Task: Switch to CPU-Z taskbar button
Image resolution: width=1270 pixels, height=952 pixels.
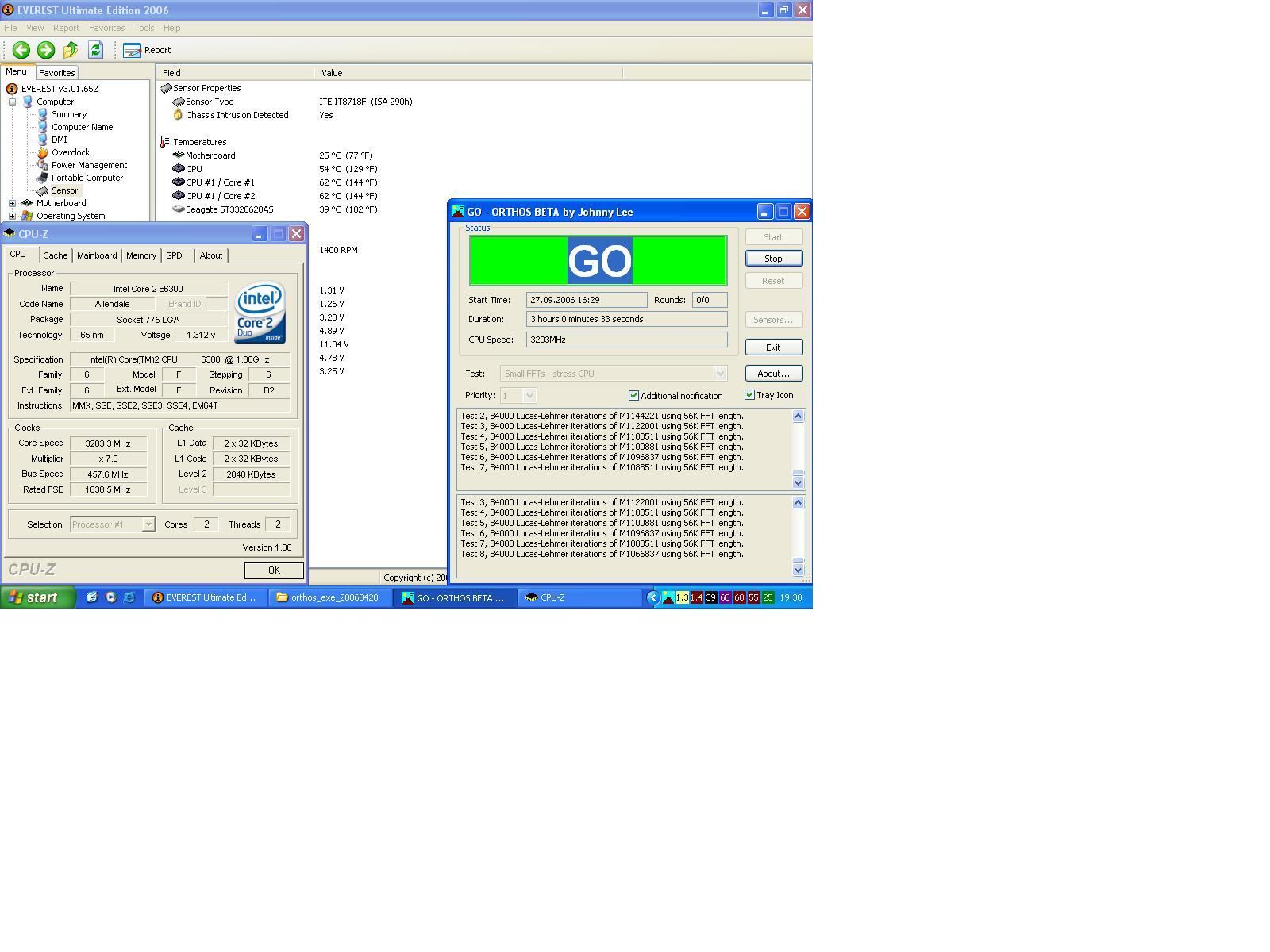Action: (x=580, y=597)
